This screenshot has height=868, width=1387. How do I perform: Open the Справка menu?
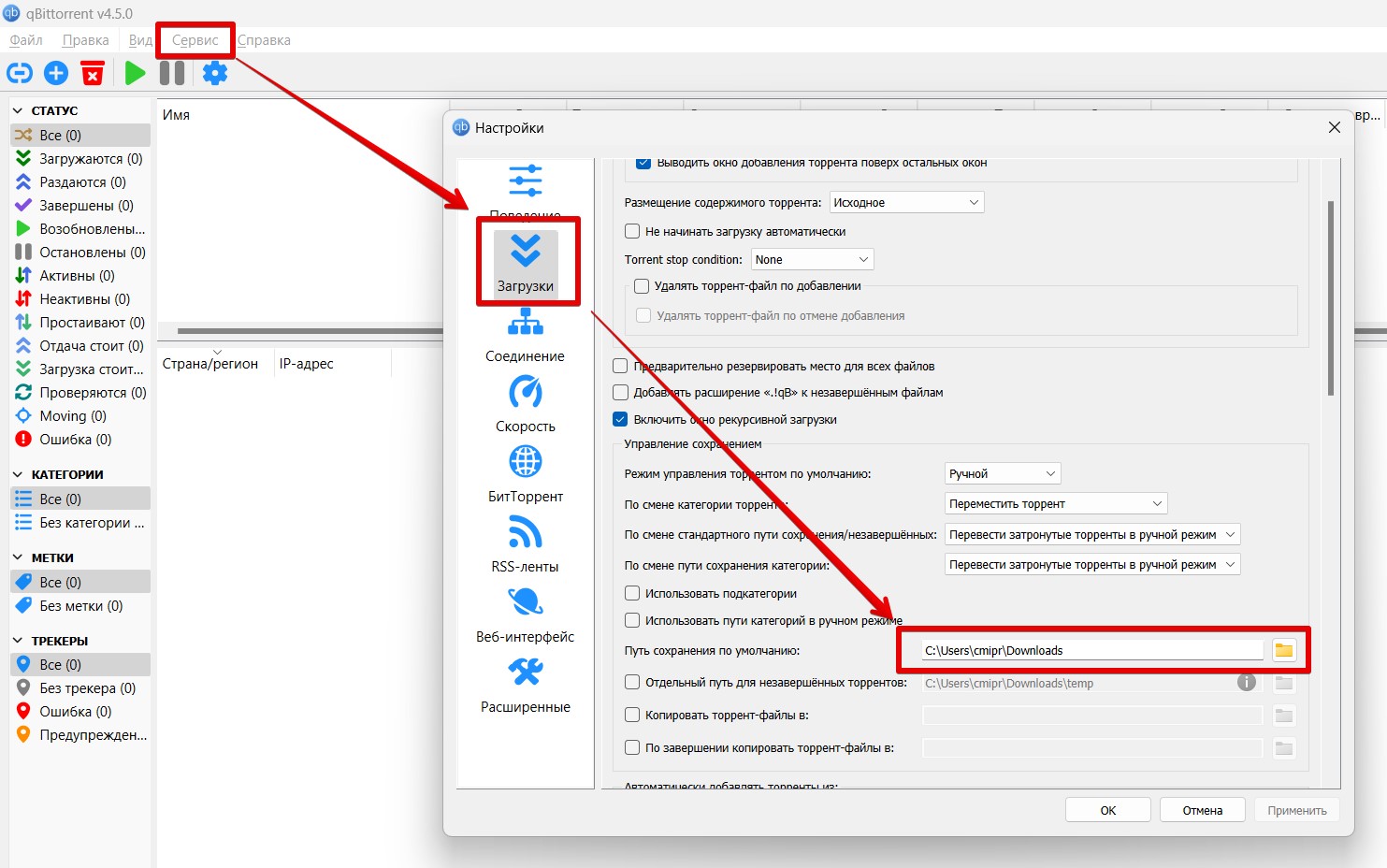click(x=264, y=40)
